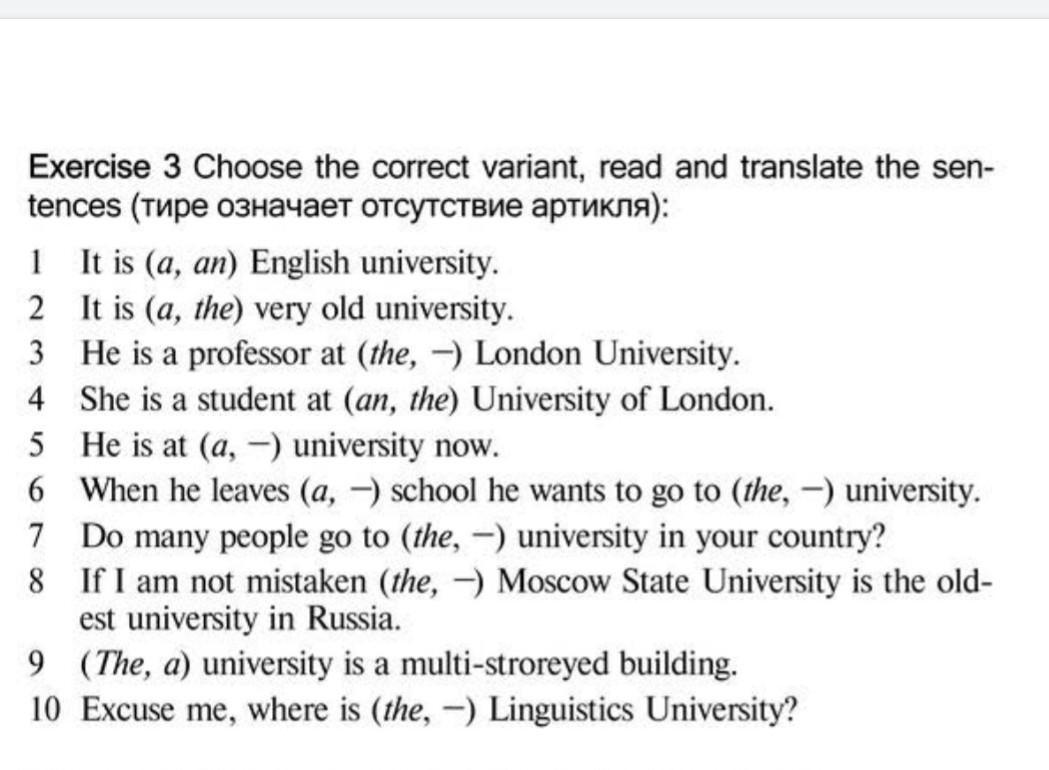
Task: Select the dash option in sentence 3
Action: 439,355
